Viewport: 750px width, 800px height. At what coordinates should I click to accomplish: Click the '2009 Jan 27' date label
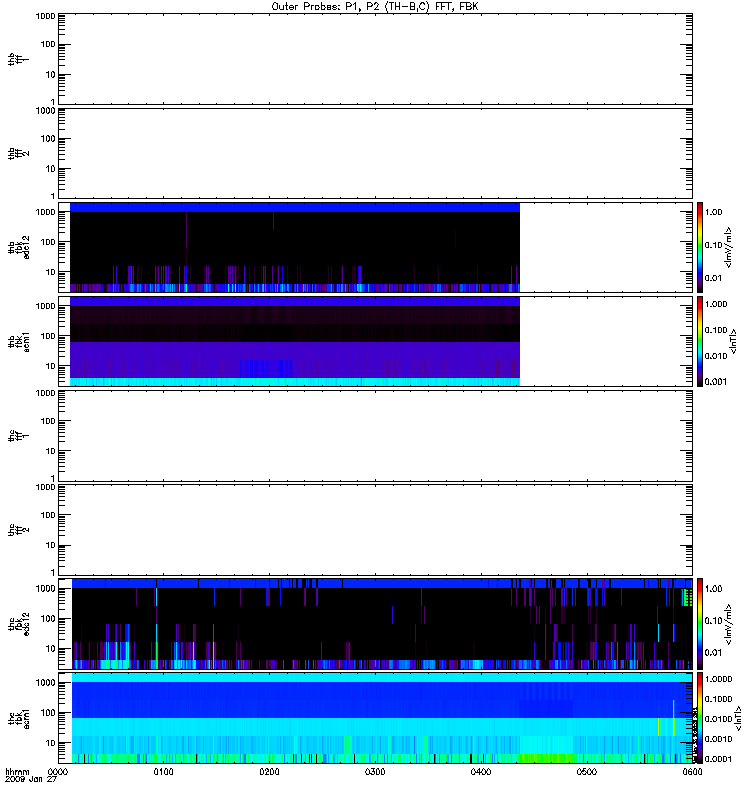(31, 779)
